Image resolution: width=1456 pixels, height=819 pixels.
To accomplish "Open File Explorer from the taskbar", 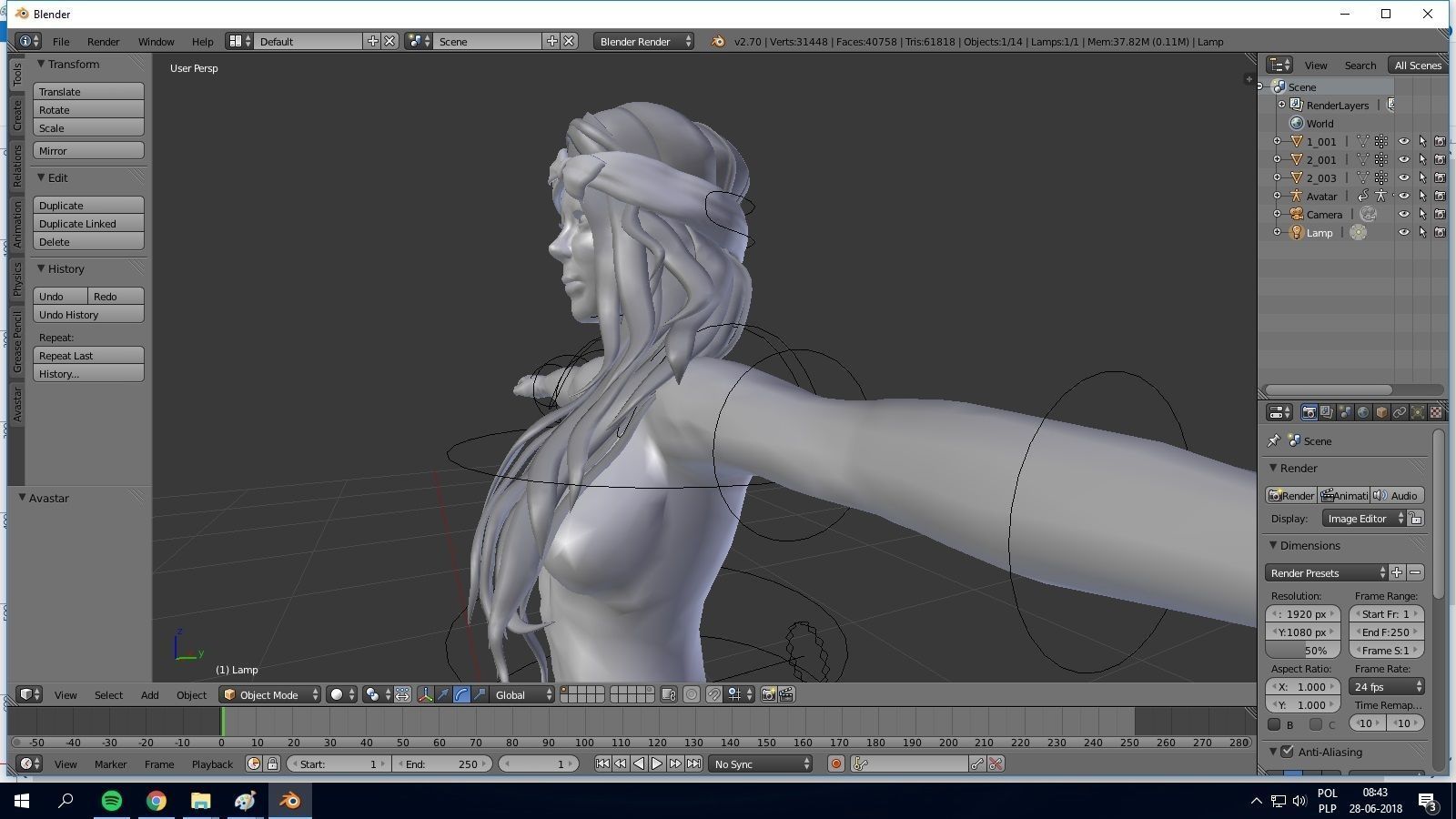I will coord(201,801).
